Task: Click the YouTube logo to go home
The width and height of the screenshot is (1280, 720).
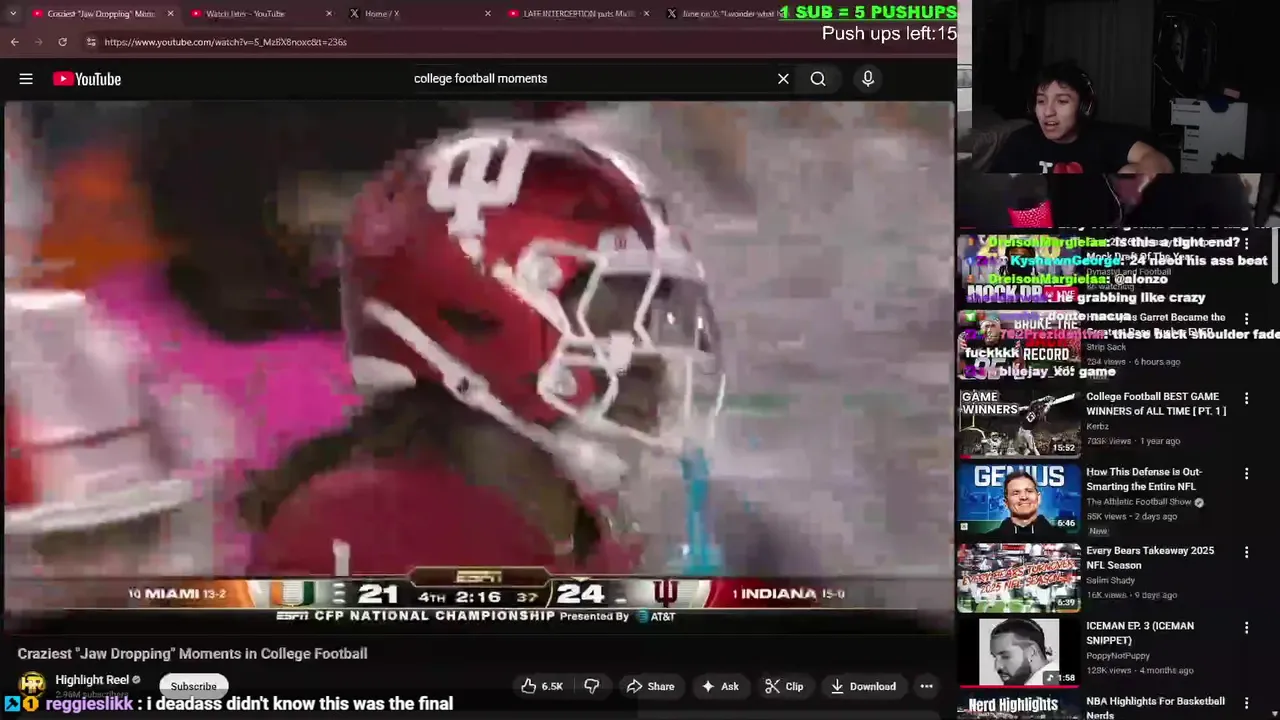Action: coord(87,79)
